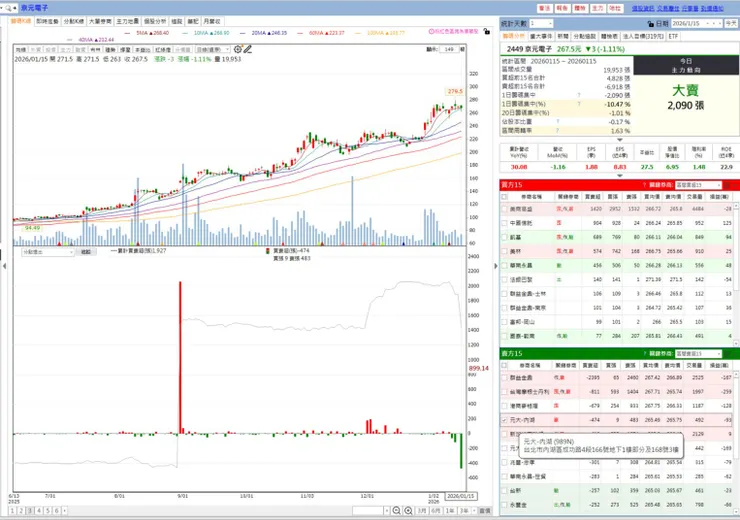Switch to 個股分析 tab
This screenshot has width=740, height=520.
pos(155,21)
